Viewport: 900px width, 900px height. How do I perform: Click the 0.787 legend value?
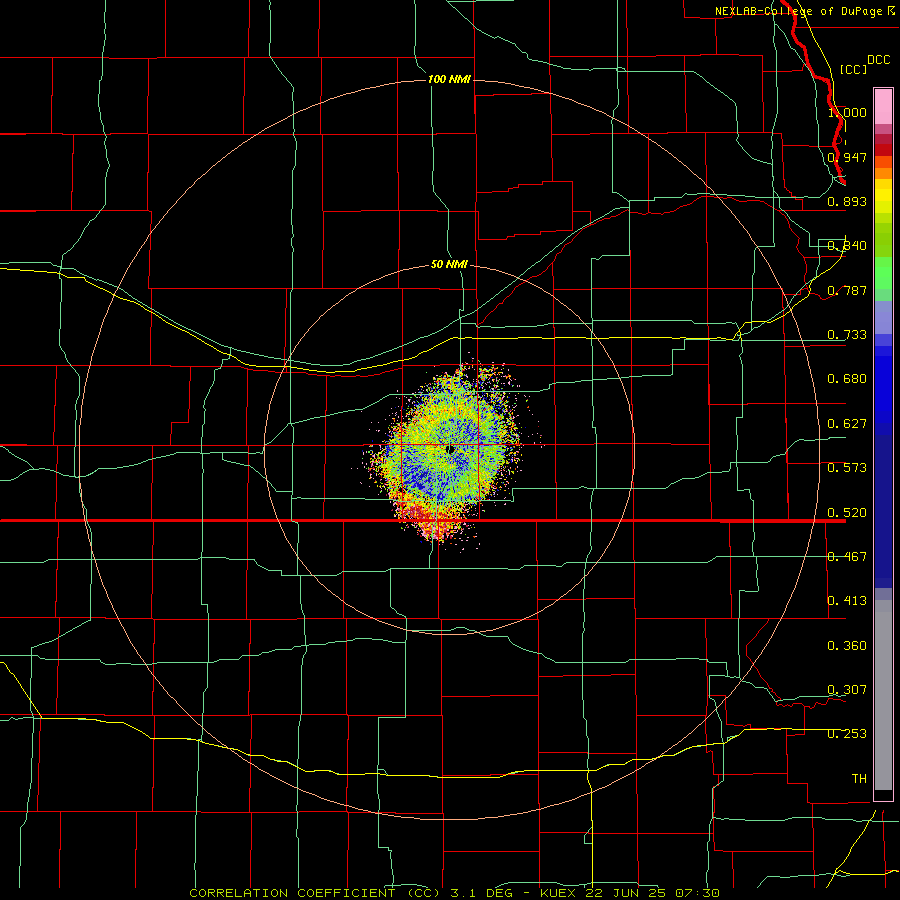click(847, 290)
